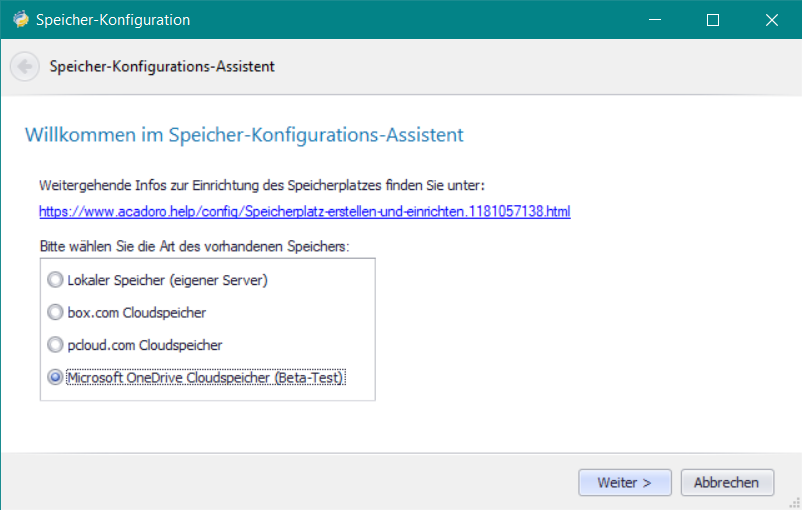
Task: Click the 'Speicher-Konfigurations-Assistent' header label
Action: 162,66
